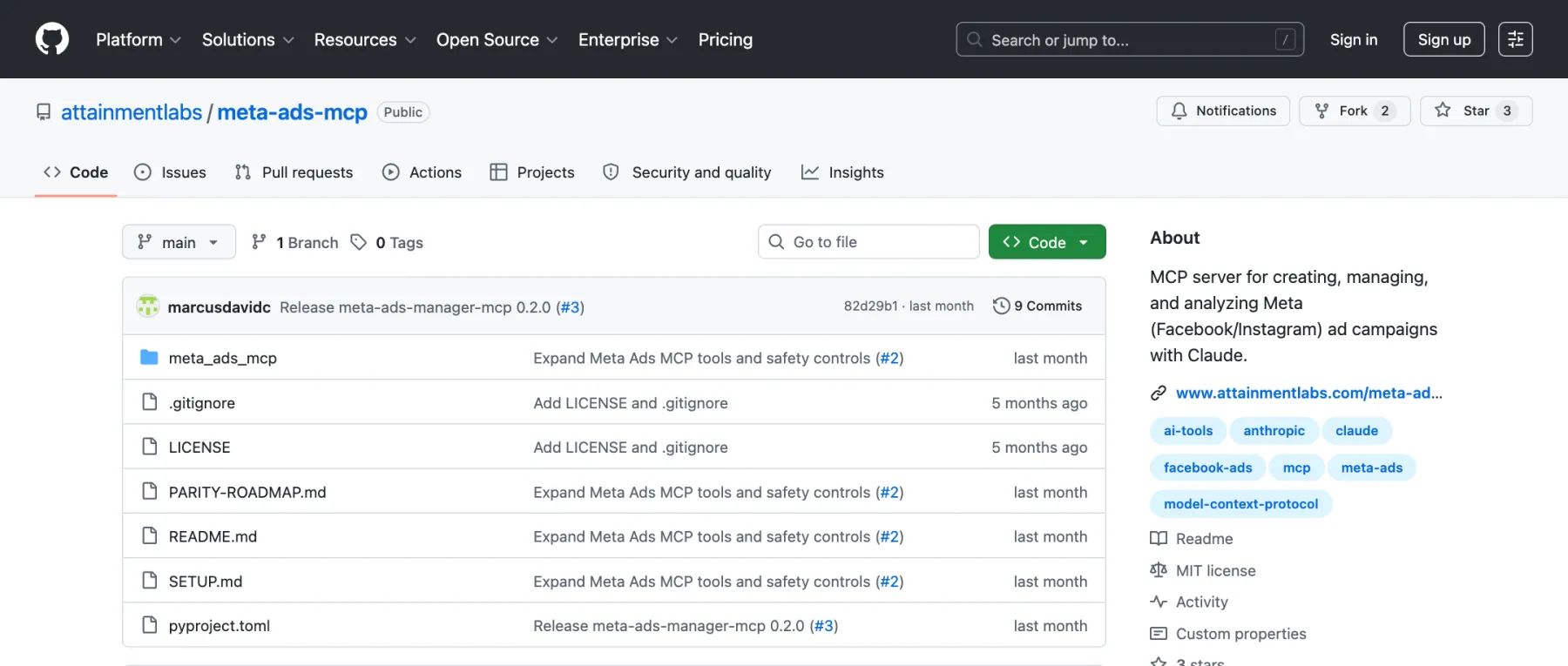1568x666 pixels.
Task: Click the file icon beside SETUP.md
Action: [150, 581]
